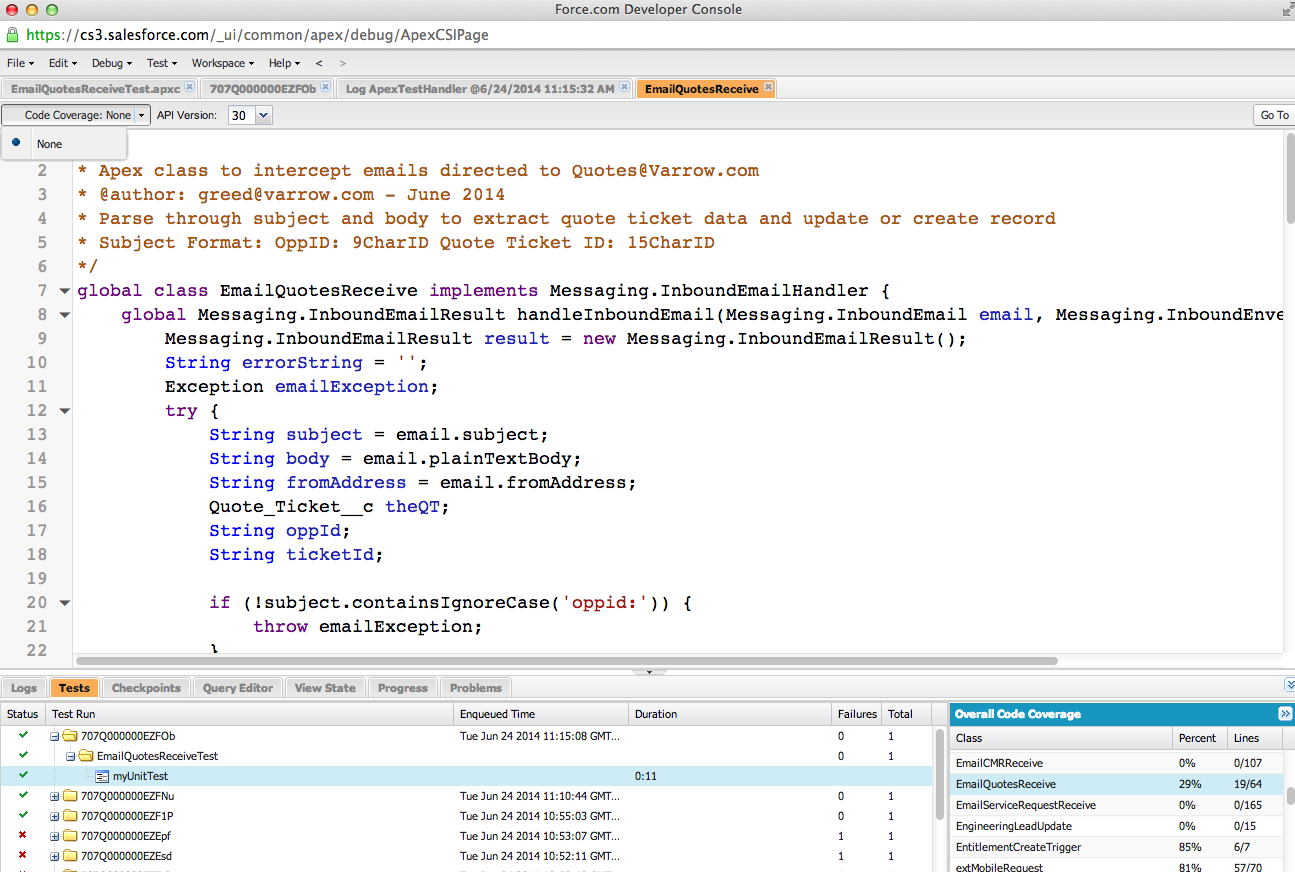Switch to the Query Editor tab
Screen dimensions: 1295x872
click(237, 687)
